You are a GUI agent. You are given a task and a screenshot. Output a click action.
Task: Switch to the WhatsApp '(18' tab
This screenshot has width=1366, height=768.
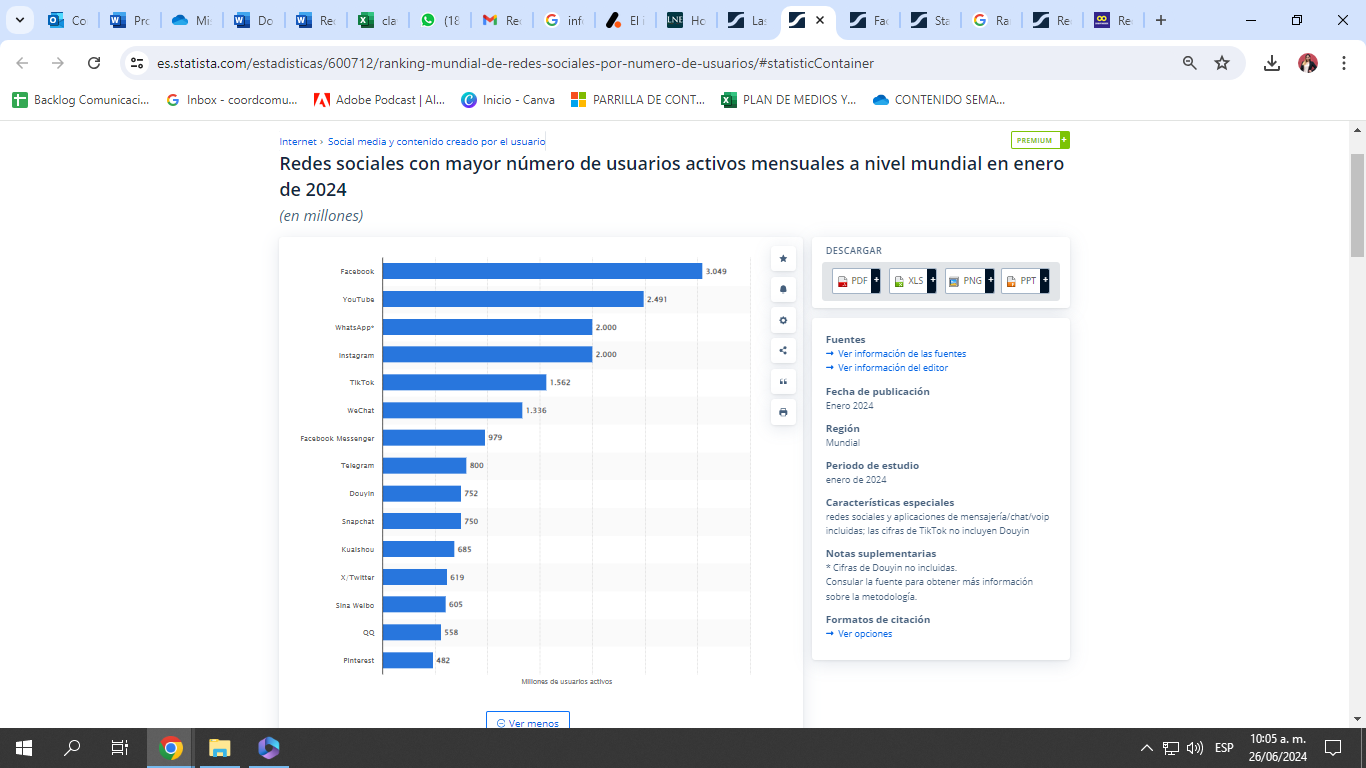click(440, 20)
